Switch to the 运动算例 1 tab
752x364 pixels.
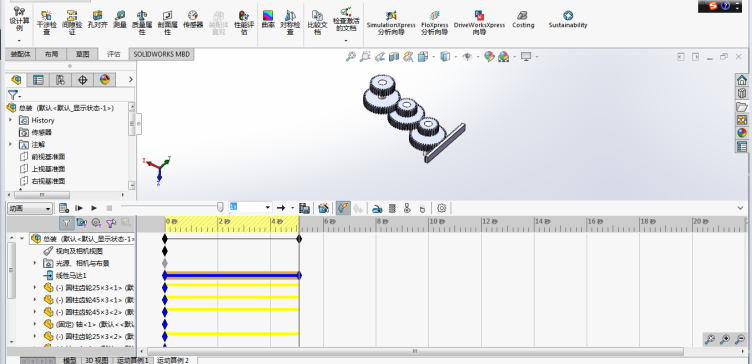(x=133, y=360)
